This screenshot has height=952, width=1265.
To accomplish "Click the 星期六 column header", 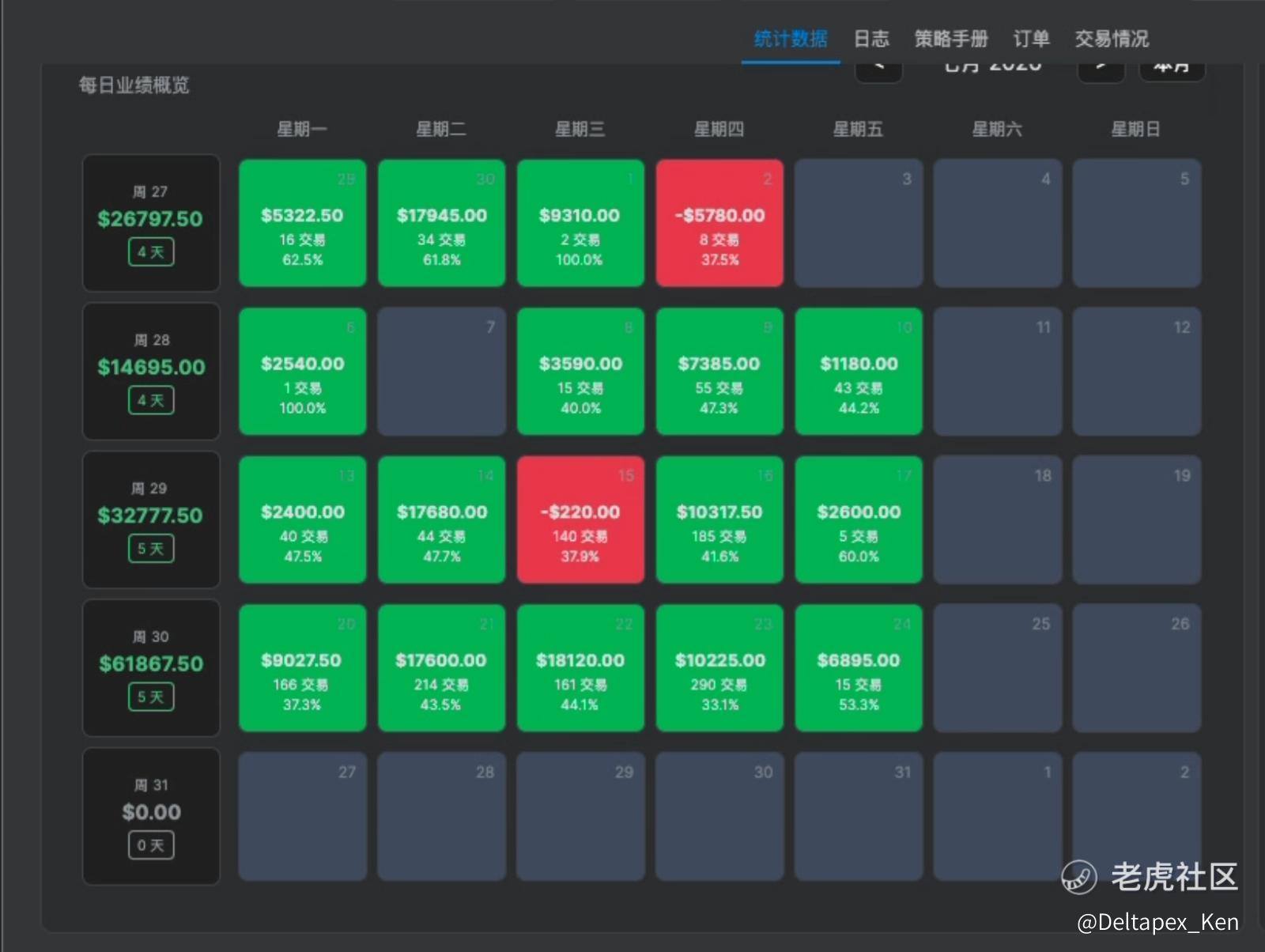I will click(997, 129).
